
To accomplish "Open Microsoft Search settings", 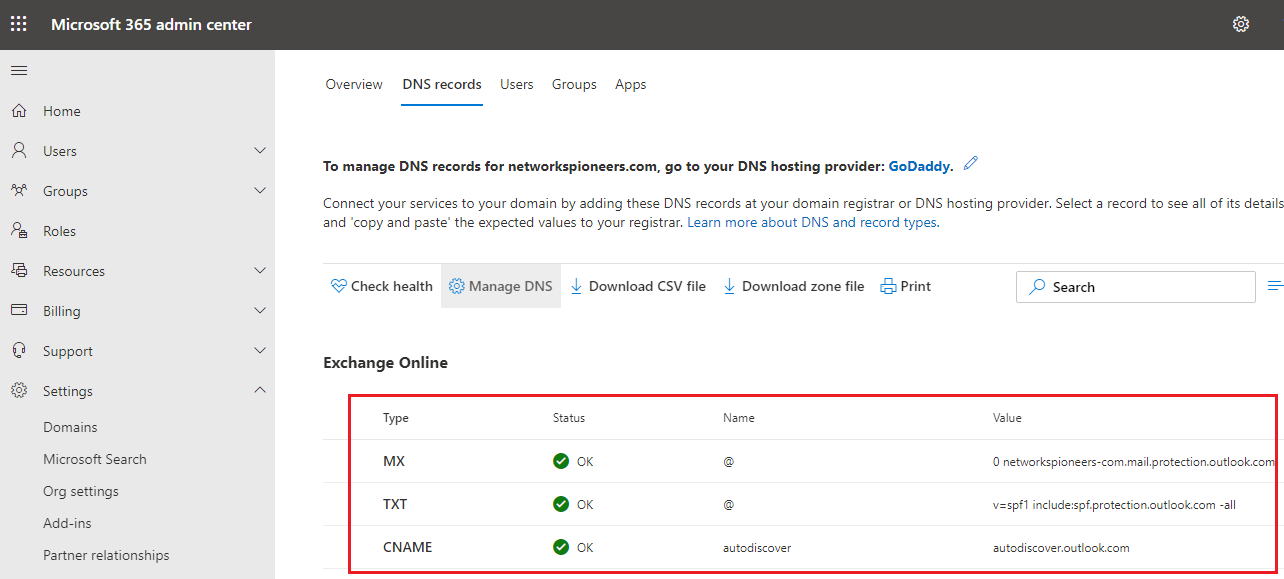I will coord(95,459).
